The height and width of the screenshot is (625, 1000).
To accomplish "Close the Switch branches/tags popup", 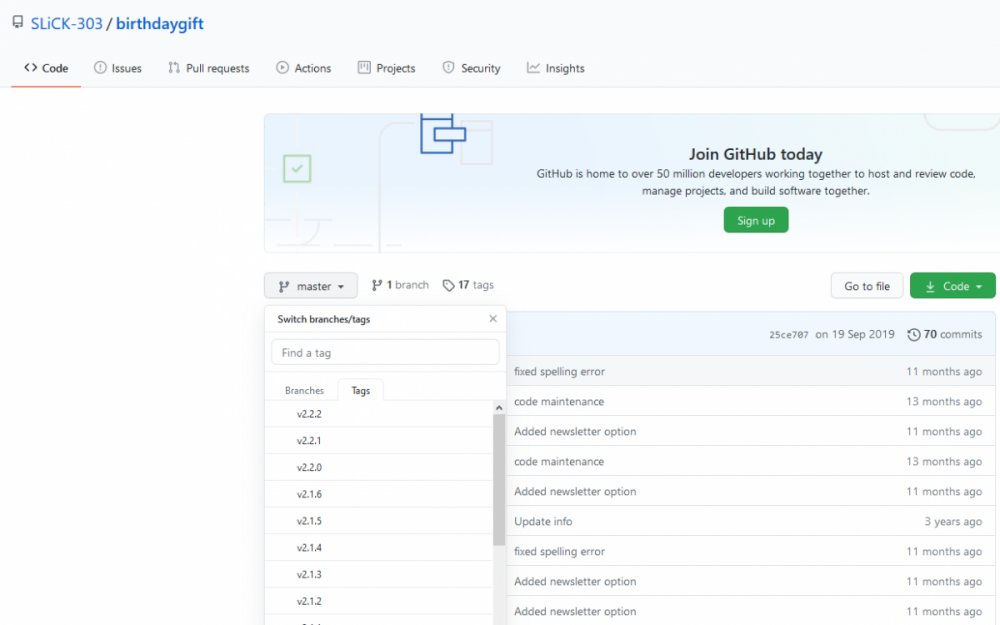I will click(492, 319).
